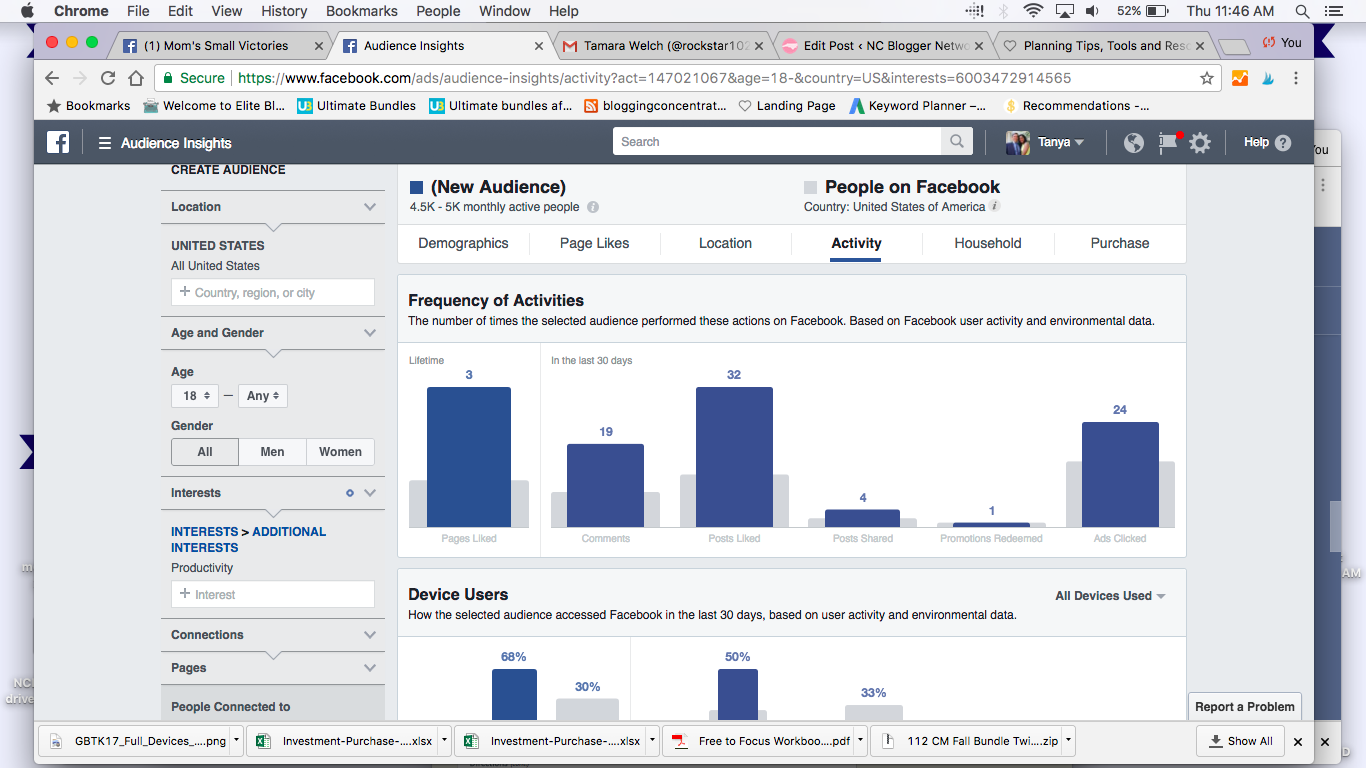Open Chrome Bookmarks menu

(361, 11)
